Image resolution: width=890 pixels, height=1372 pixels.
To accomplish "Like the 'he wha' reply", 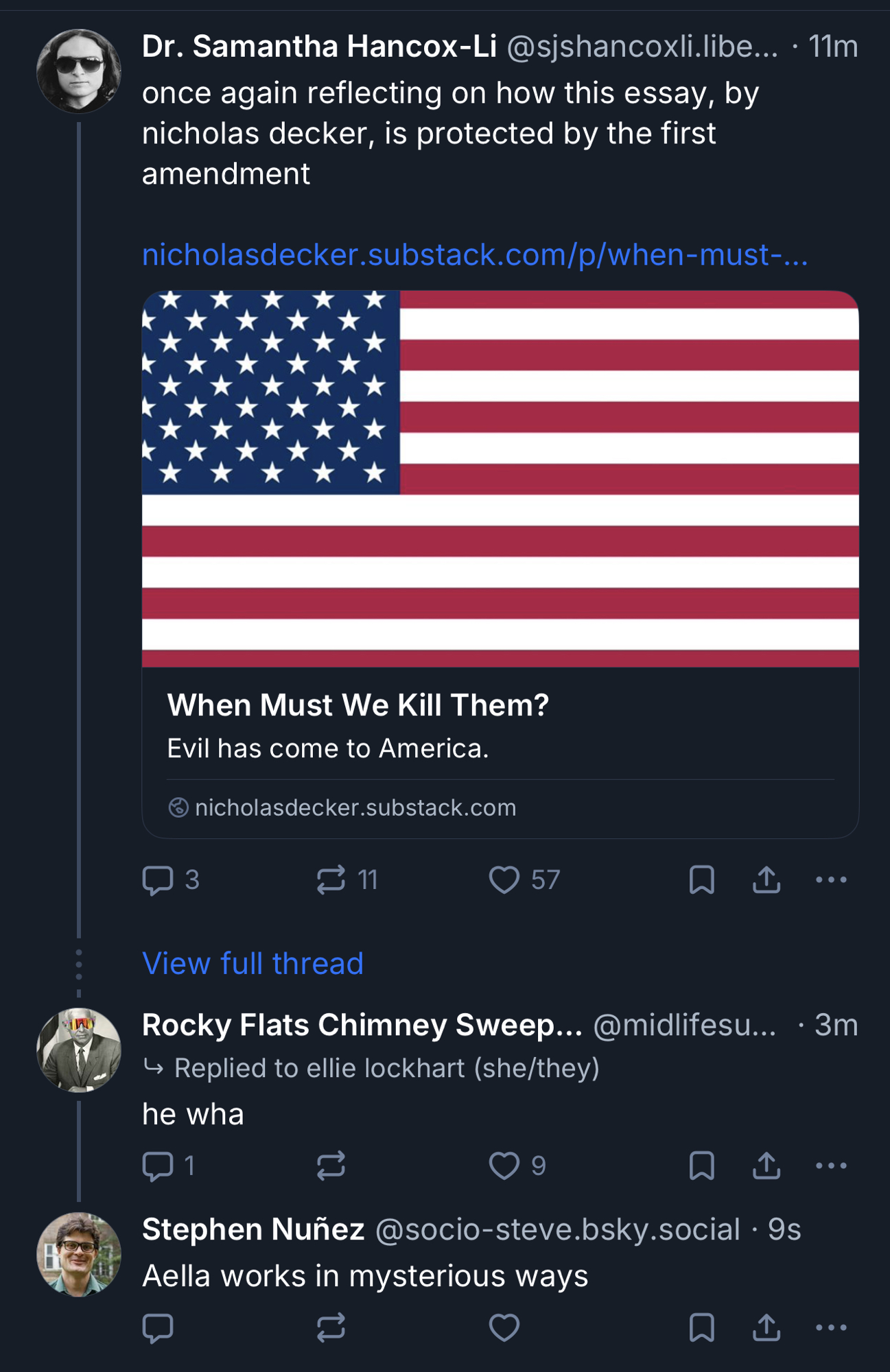I will tap(504, 1166).
